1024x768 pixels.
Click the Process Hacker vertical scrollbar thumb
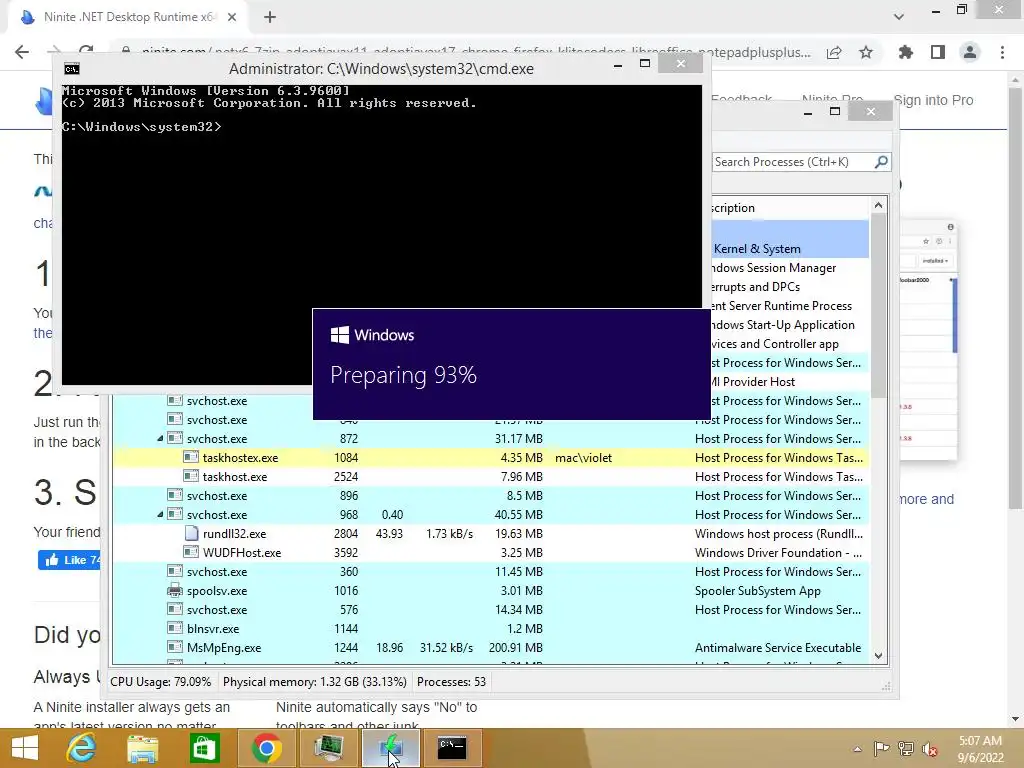[878, 306]
